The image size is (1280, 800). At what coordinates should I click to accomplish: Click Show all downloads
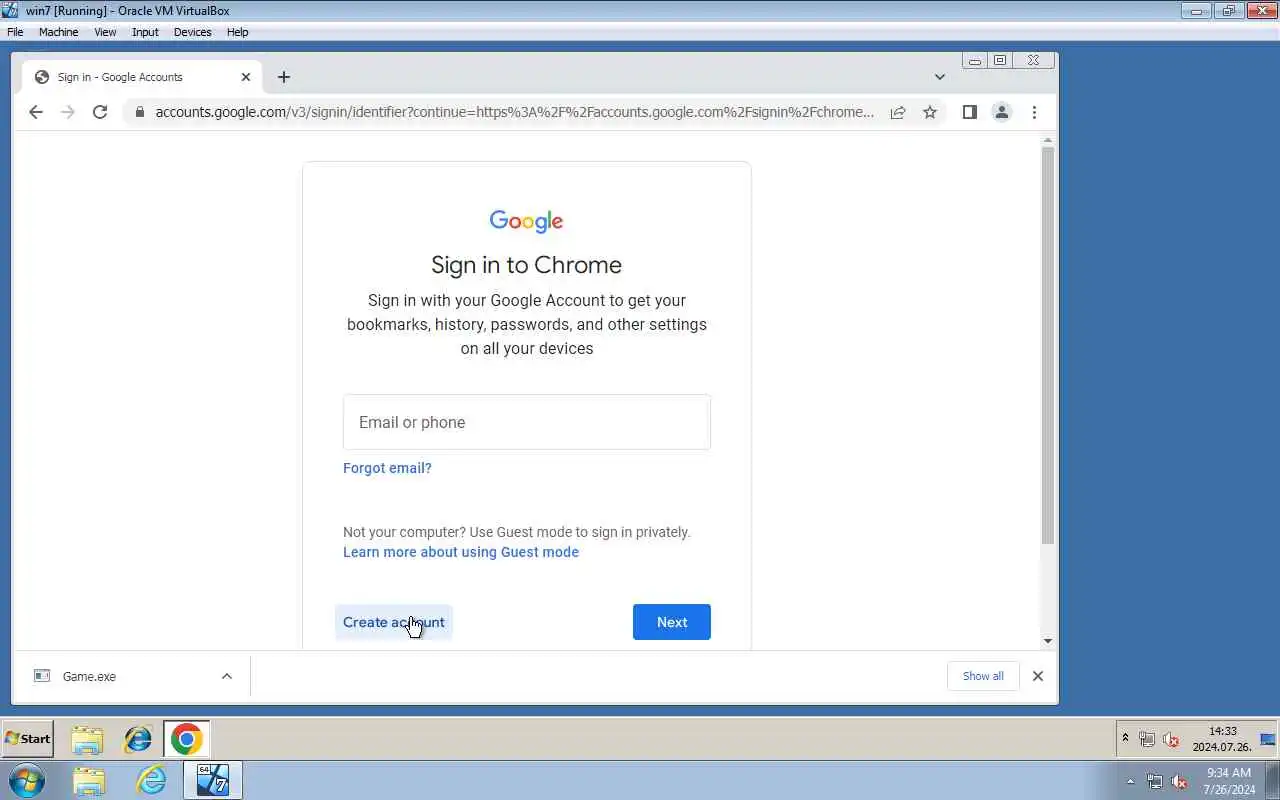[x=983, y=676]
